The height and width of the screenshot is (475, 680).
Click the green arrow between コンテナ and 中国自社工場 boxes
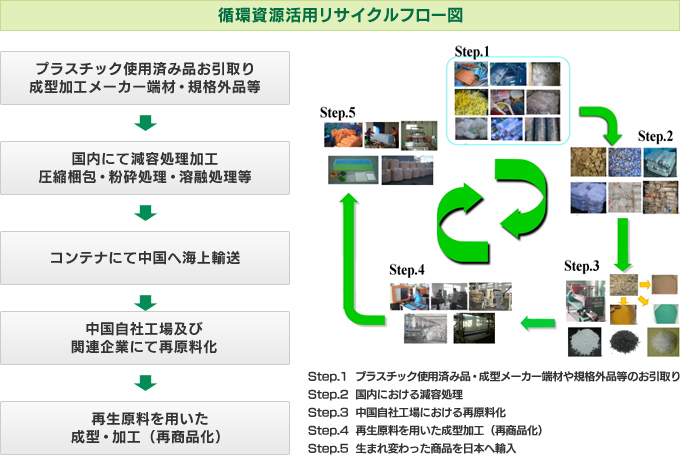[146, 302]
